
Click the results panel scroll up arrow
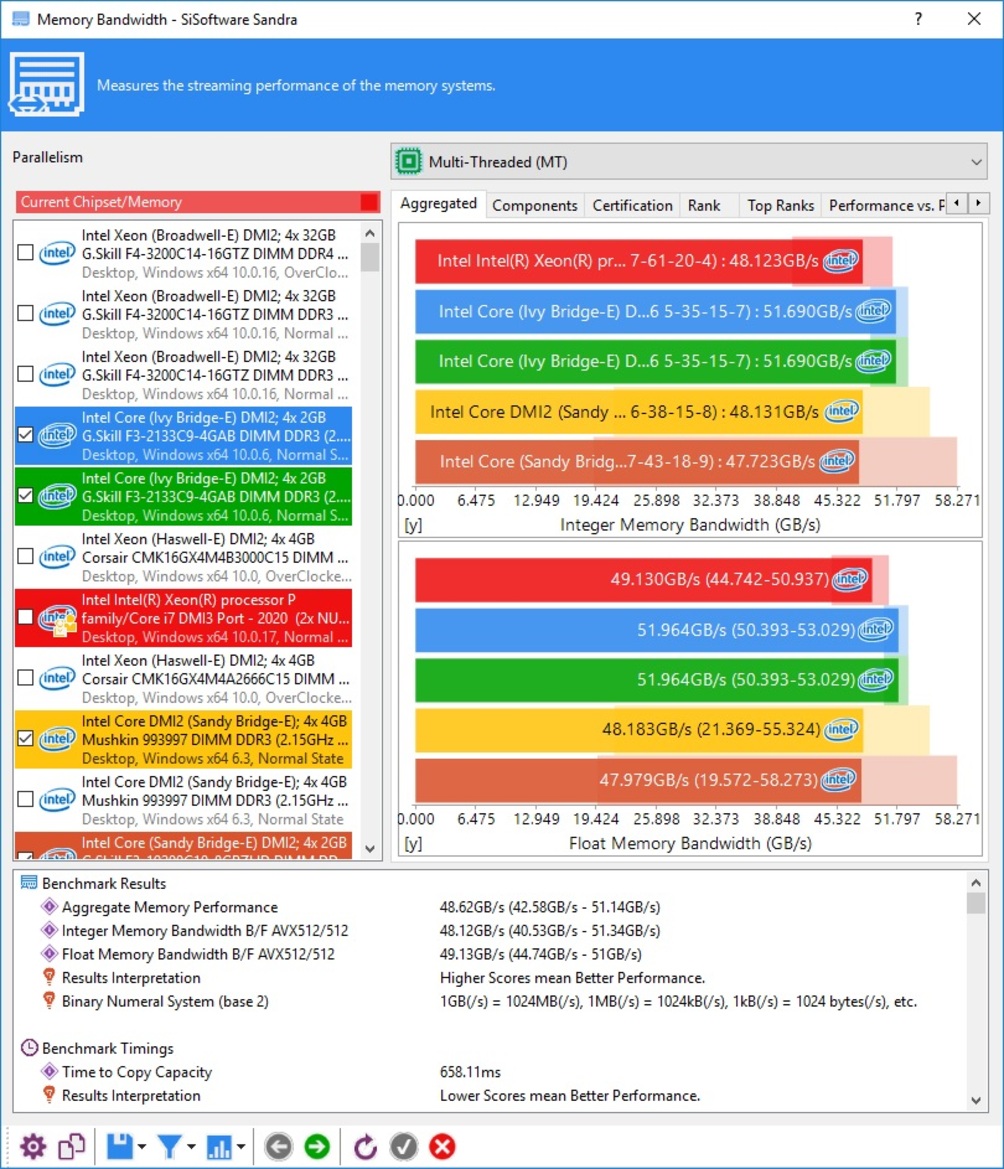[x=976, y=882]
